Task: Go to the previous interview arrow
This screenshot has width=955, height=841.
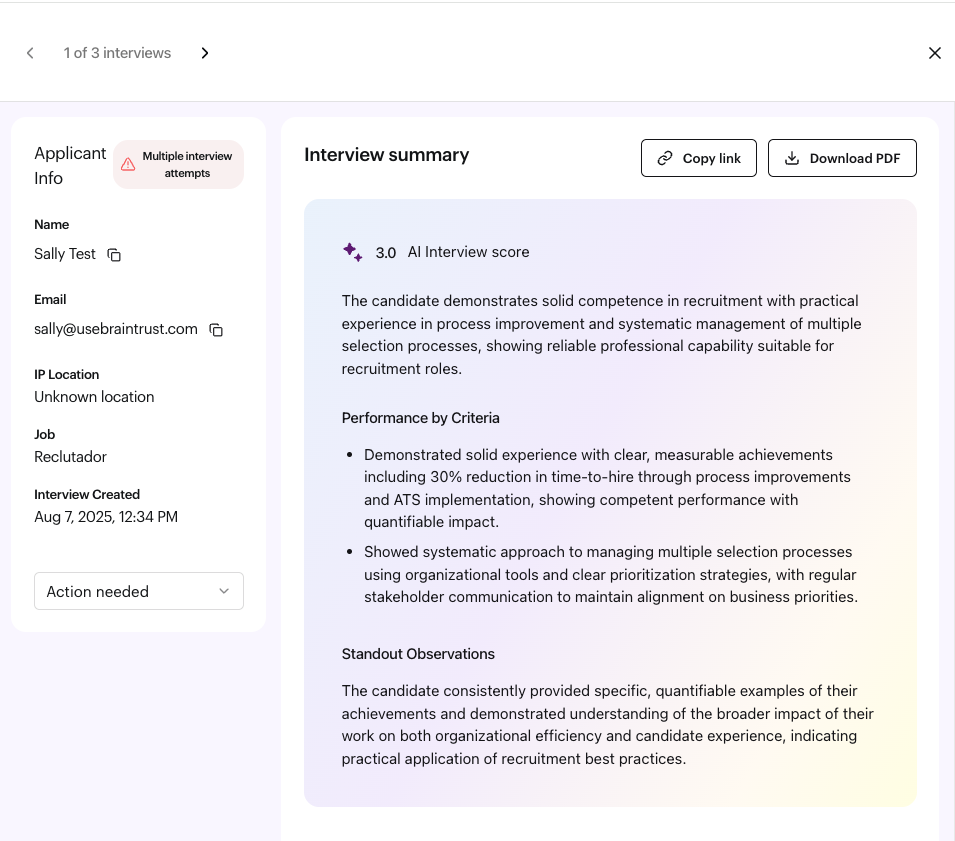Action: coord(30,53)
